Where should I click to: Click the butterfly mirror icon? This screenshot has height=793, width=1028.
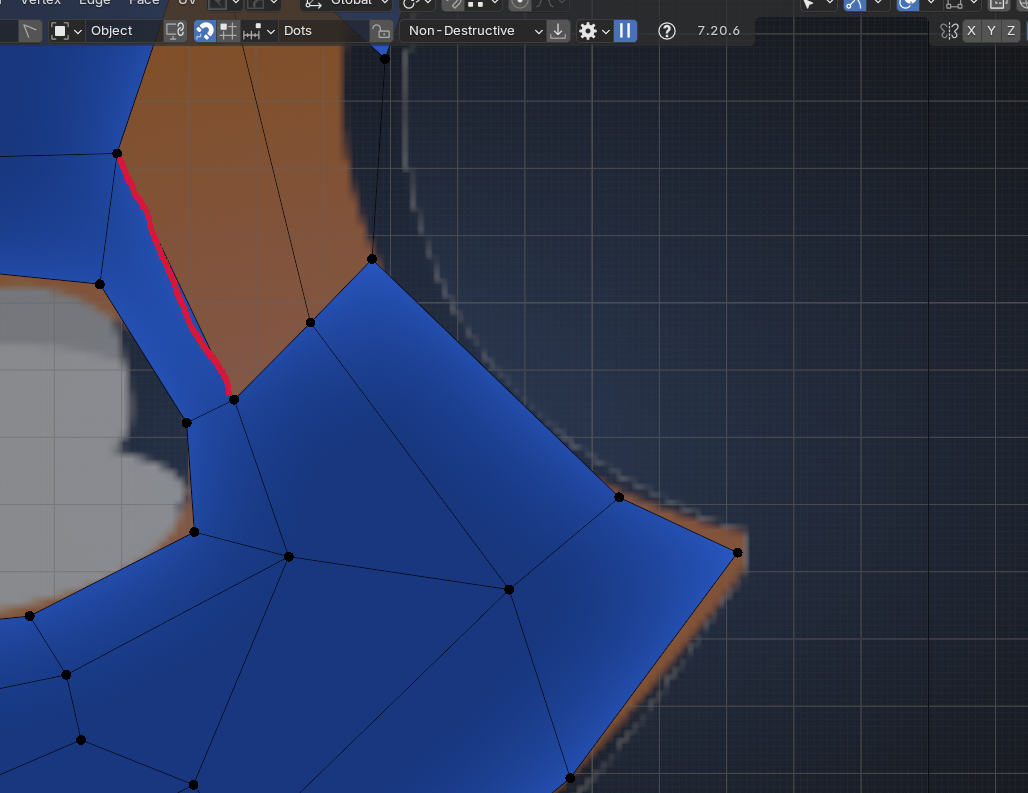[950, 31]
